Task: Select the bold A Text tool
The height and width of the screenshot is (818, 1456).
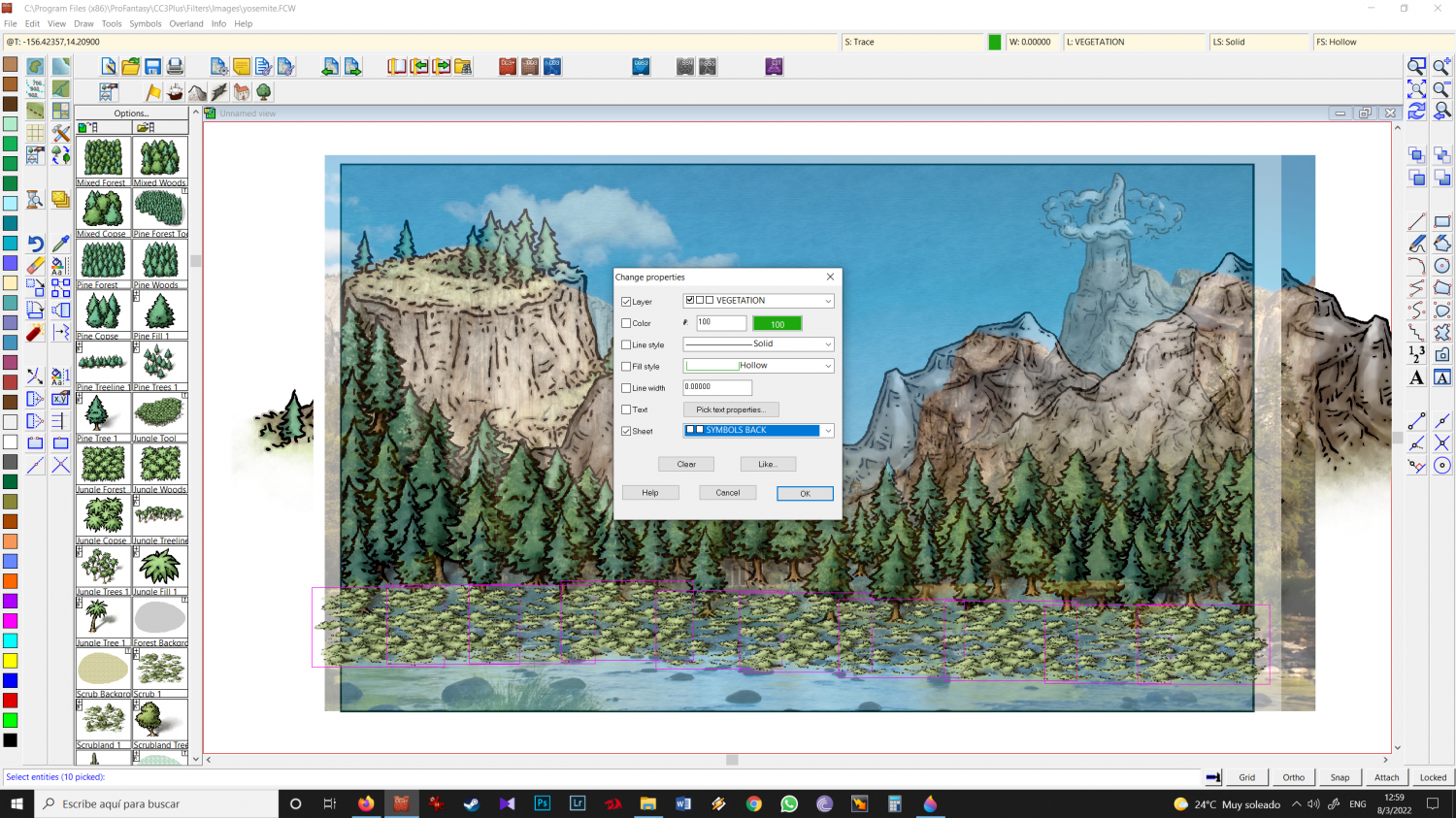Action: [x=1417, y=377]
